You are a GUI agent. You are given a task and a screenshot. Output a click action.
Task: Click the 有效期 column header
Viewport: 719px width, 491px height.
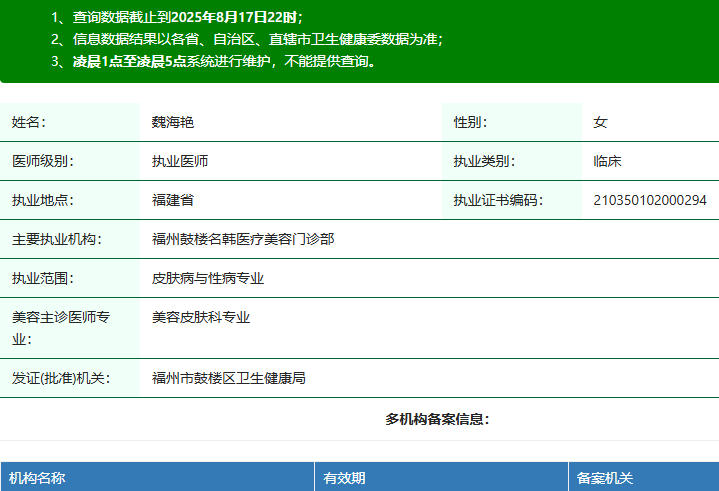344,479
